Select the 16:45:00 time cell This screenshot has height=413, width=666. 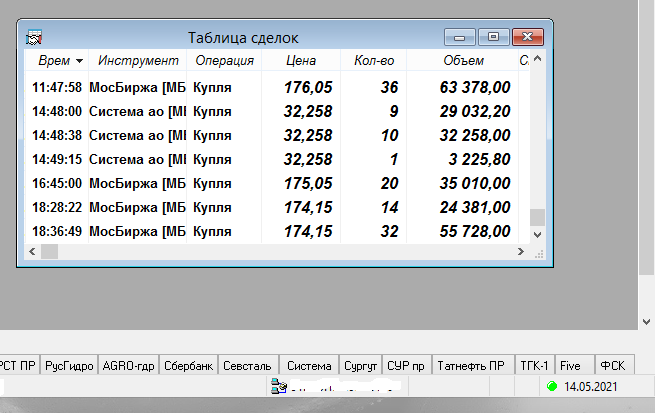coord(57,184)
